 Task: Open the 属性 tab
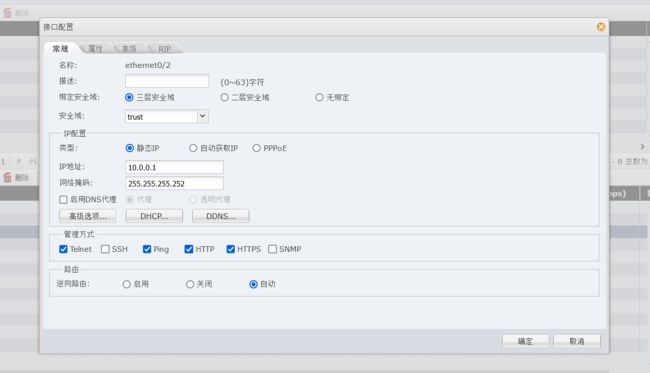coord(95,48)
